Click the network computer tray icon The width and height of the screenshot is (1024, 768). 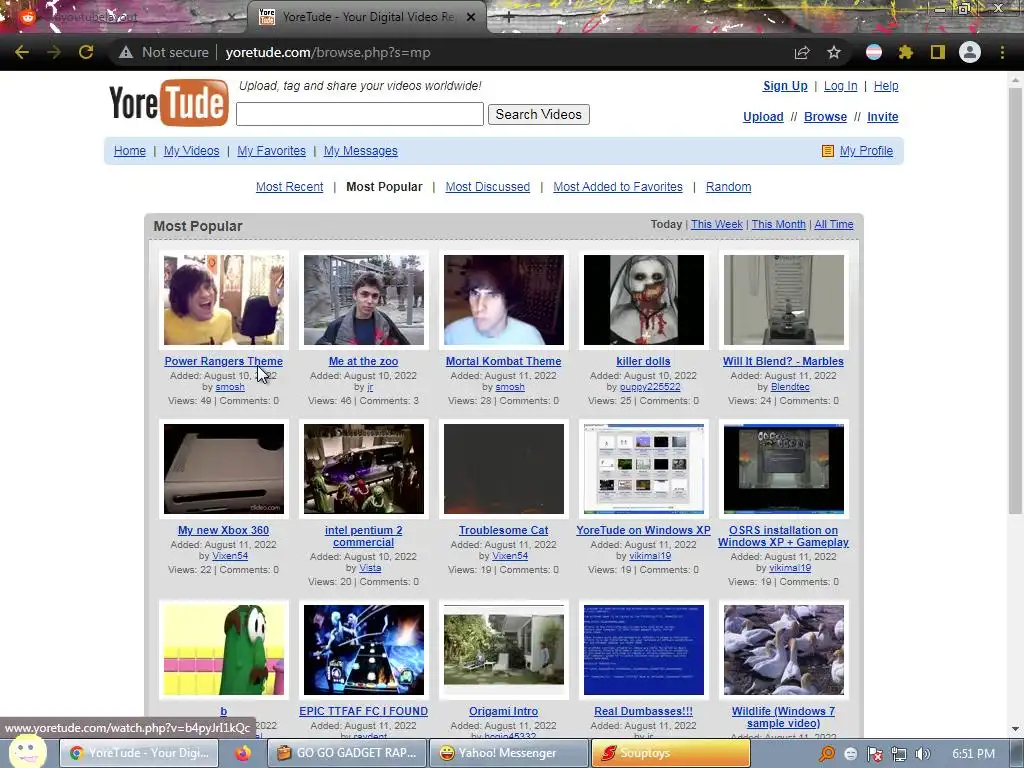(x=899, y=754)
